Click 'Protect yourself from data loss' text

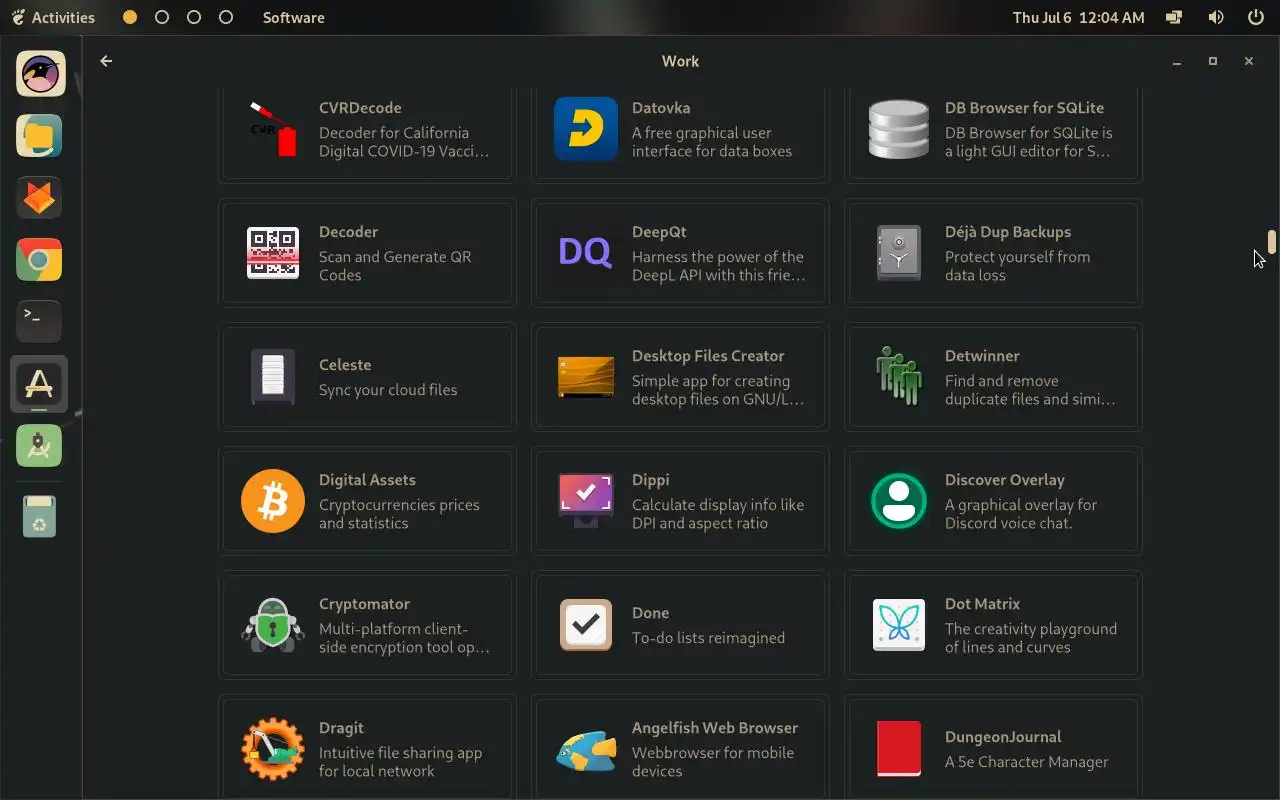tap(1017, 266)
